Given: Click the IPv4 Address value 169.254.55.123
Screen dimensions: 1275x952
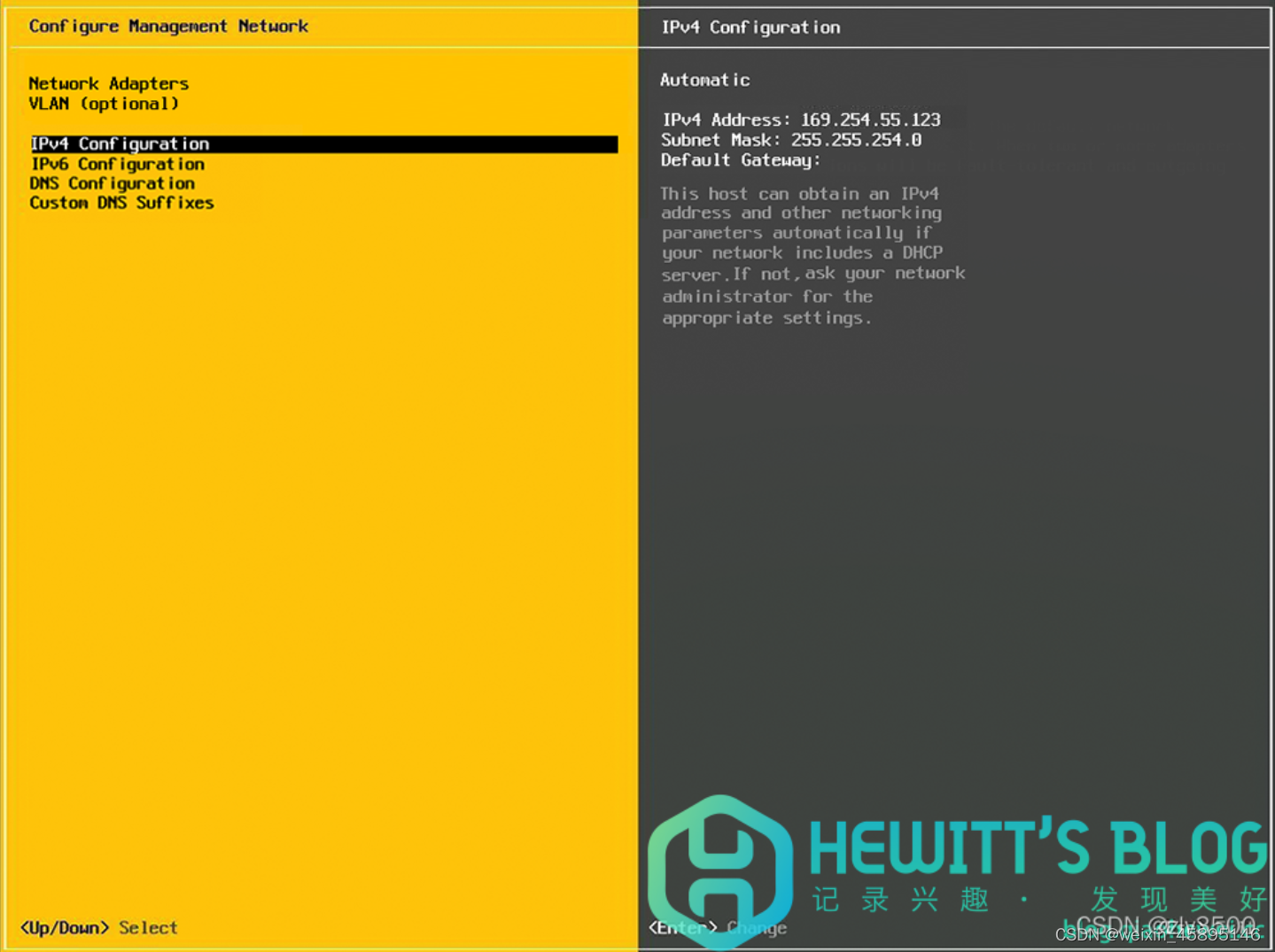Looking at the screenshot, I should point(868,120).
